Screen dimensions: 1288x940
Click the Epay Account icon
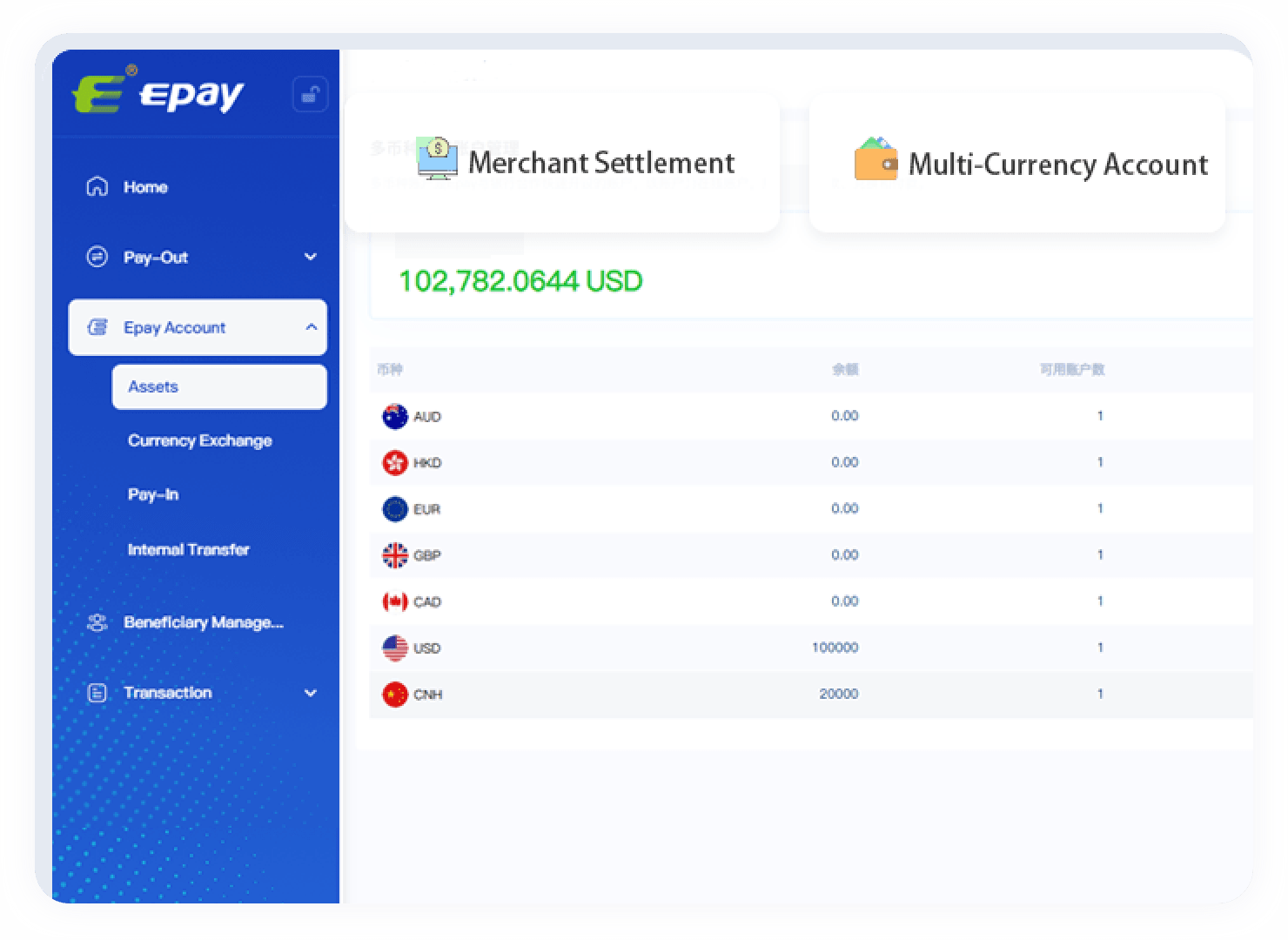point(97,327)
